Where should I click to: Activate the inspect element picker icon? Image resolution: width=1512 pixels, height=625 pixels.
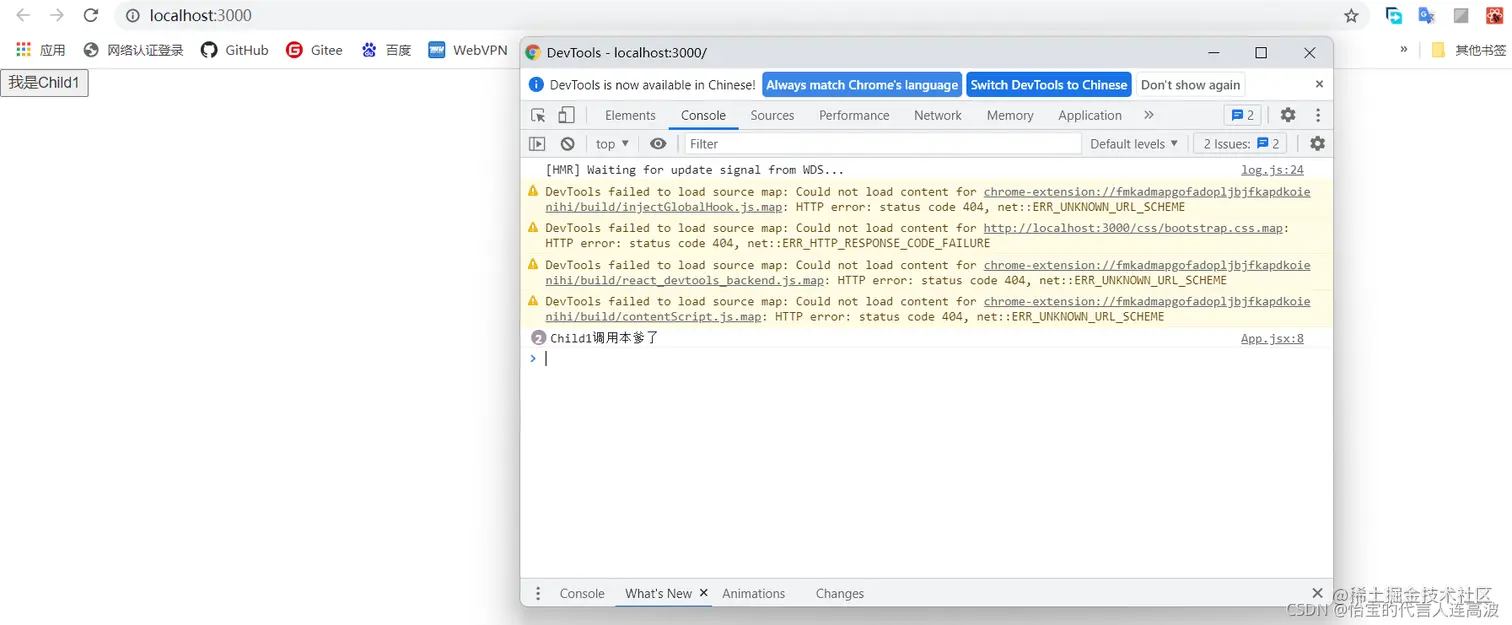click(x=538, y=115)
